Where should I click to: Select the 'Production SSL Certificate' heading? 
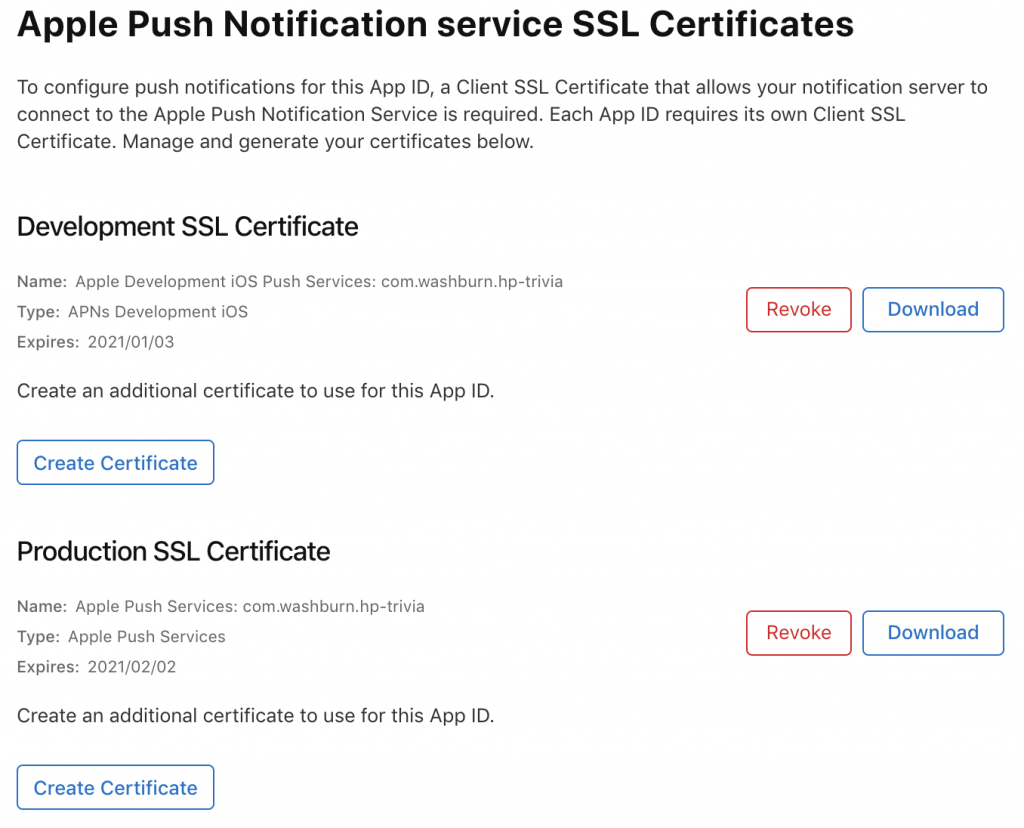click(174, 551)
